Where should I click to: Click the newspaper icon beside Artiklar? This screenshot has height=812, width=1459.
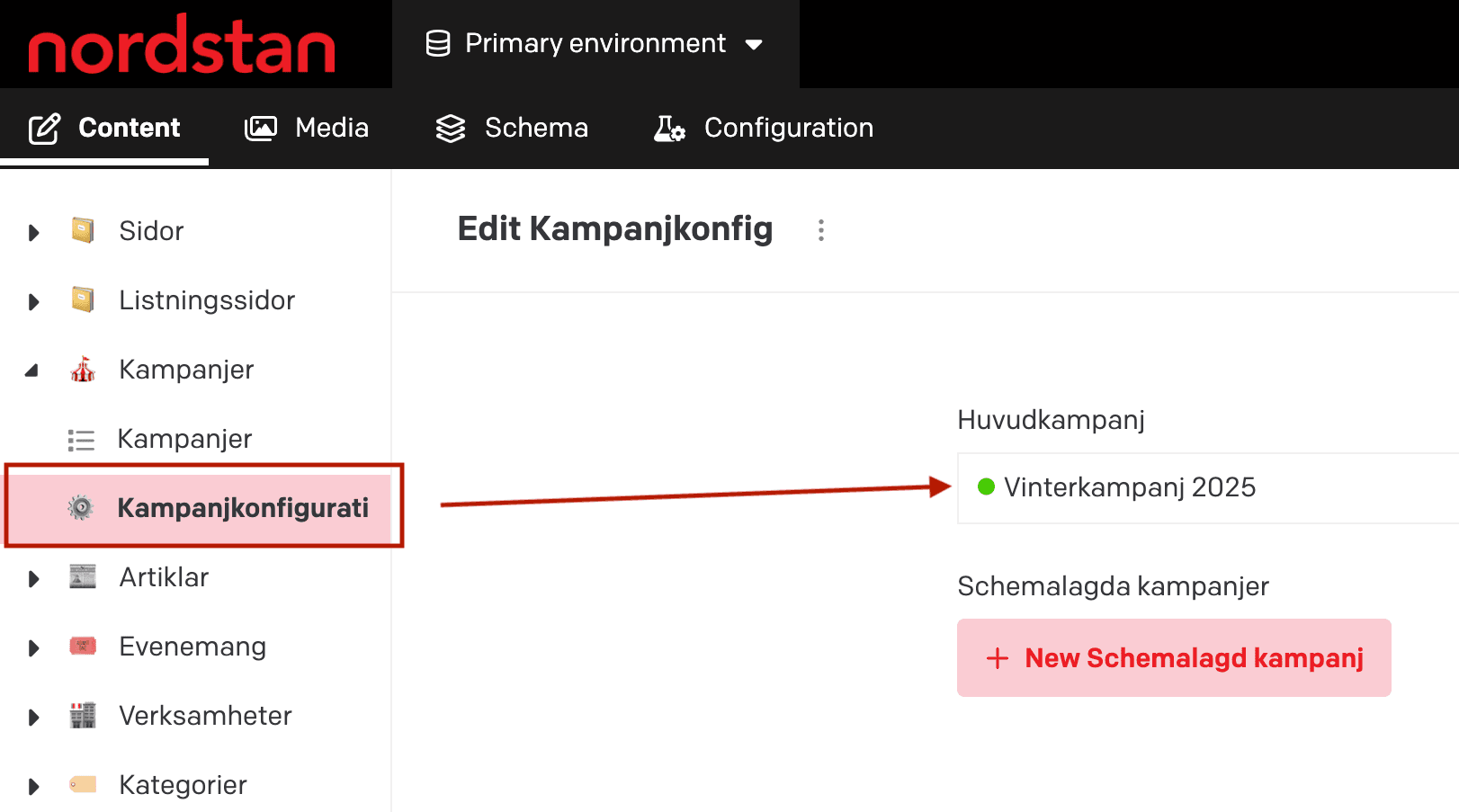point(82,577)
